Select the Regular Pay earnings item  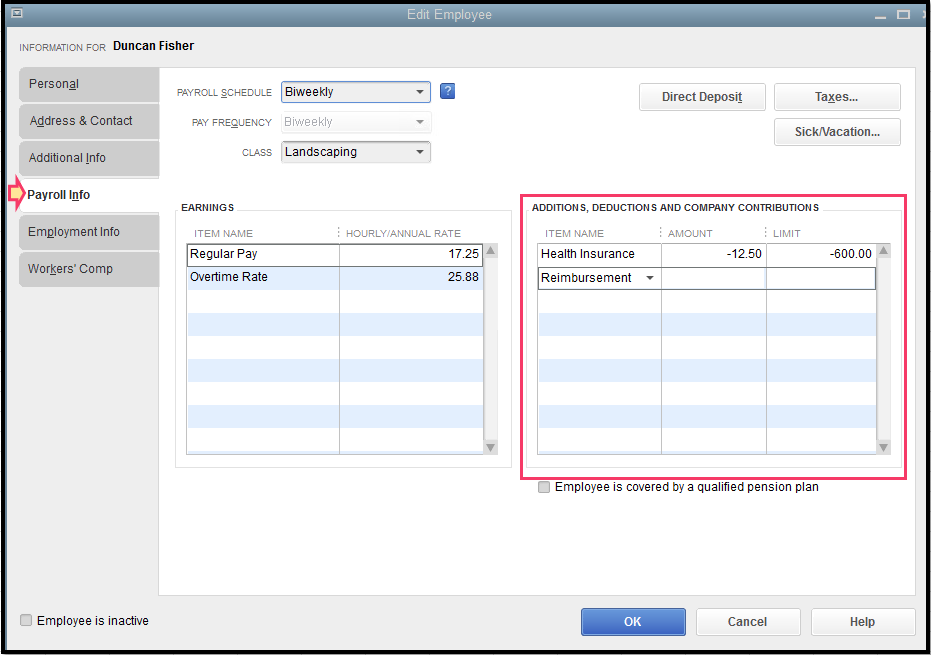click(263, 254)
